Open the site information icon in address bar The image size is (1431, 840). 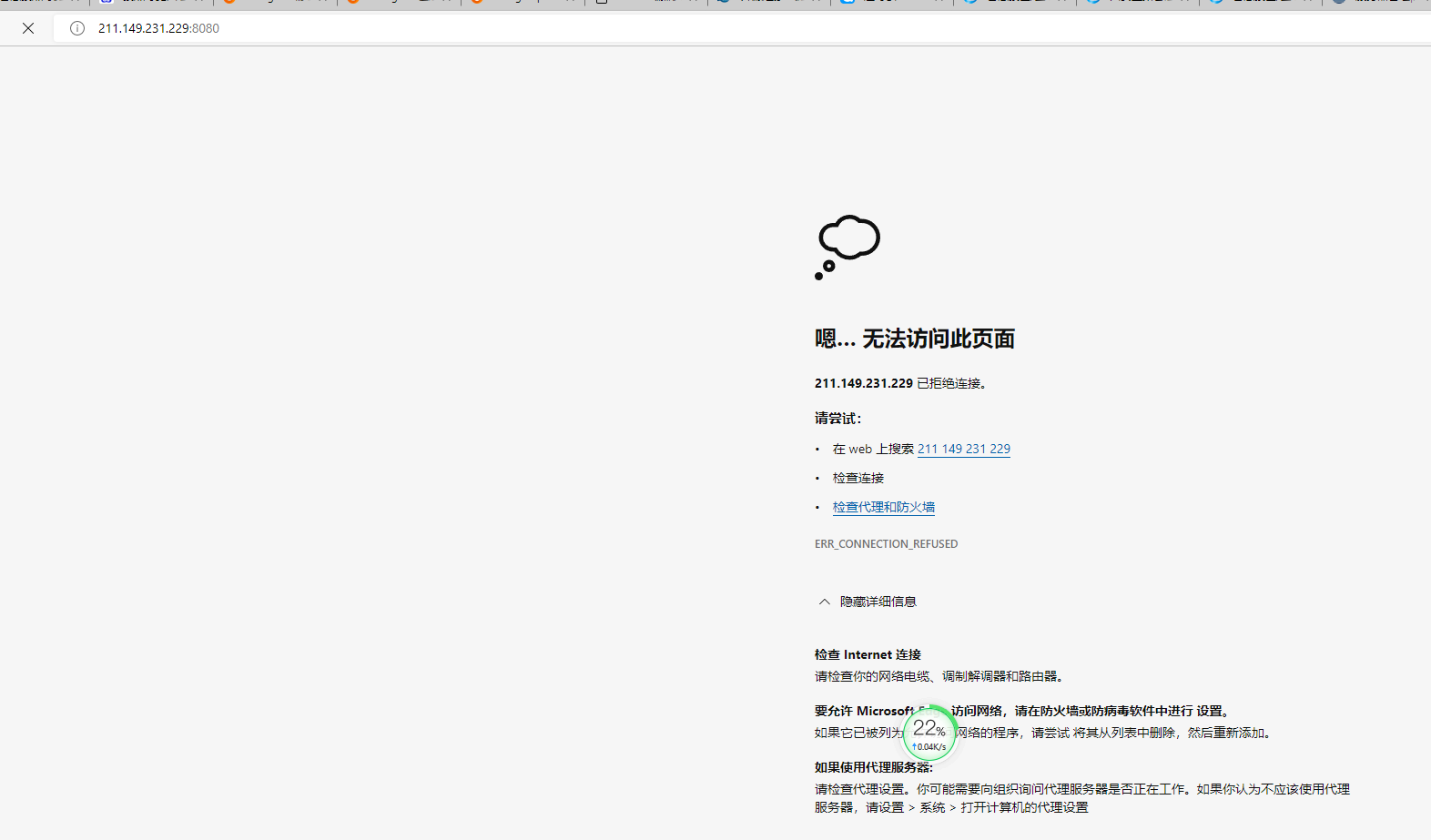[x=77, y=28]
